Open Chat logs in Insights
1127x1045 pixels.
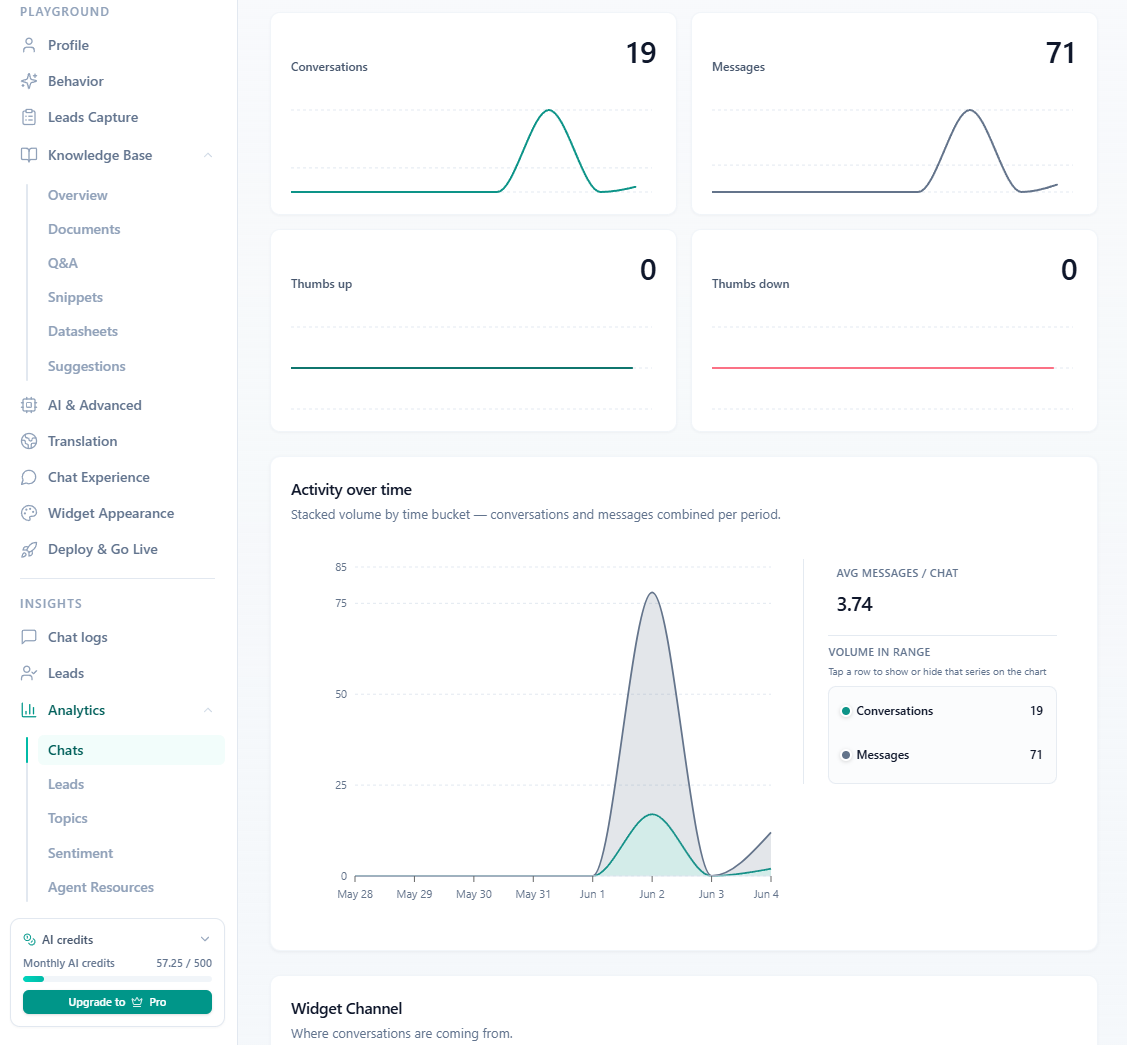tap(78, 637)
